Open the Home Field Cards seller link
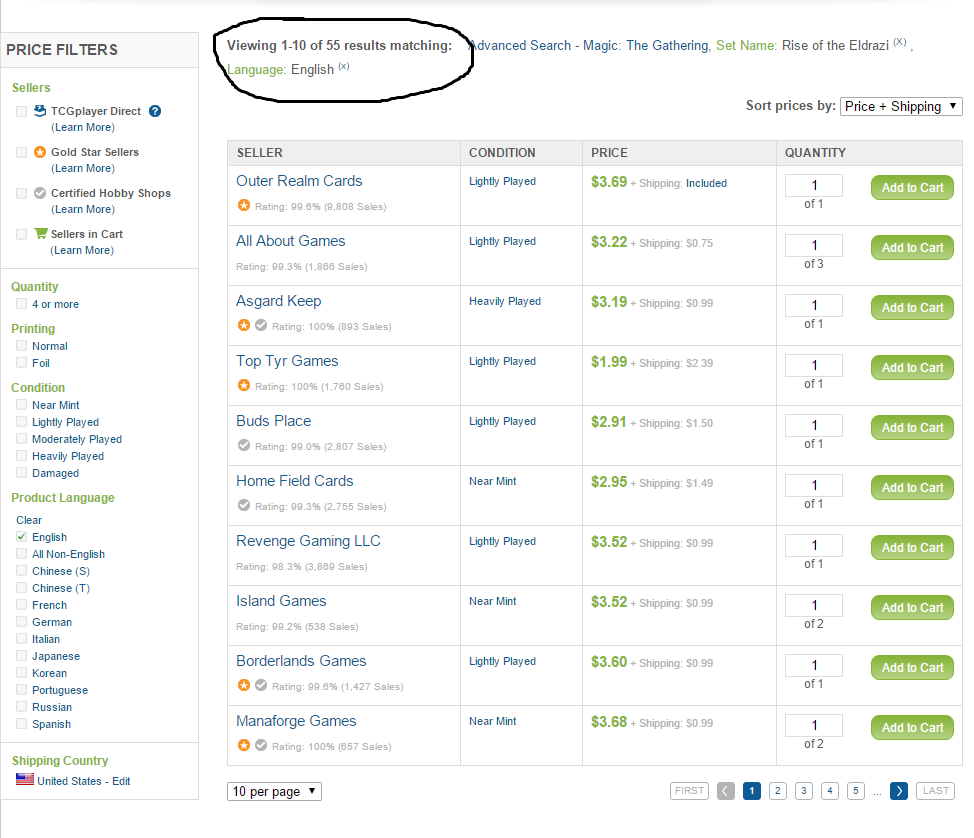 pos(294,481)
